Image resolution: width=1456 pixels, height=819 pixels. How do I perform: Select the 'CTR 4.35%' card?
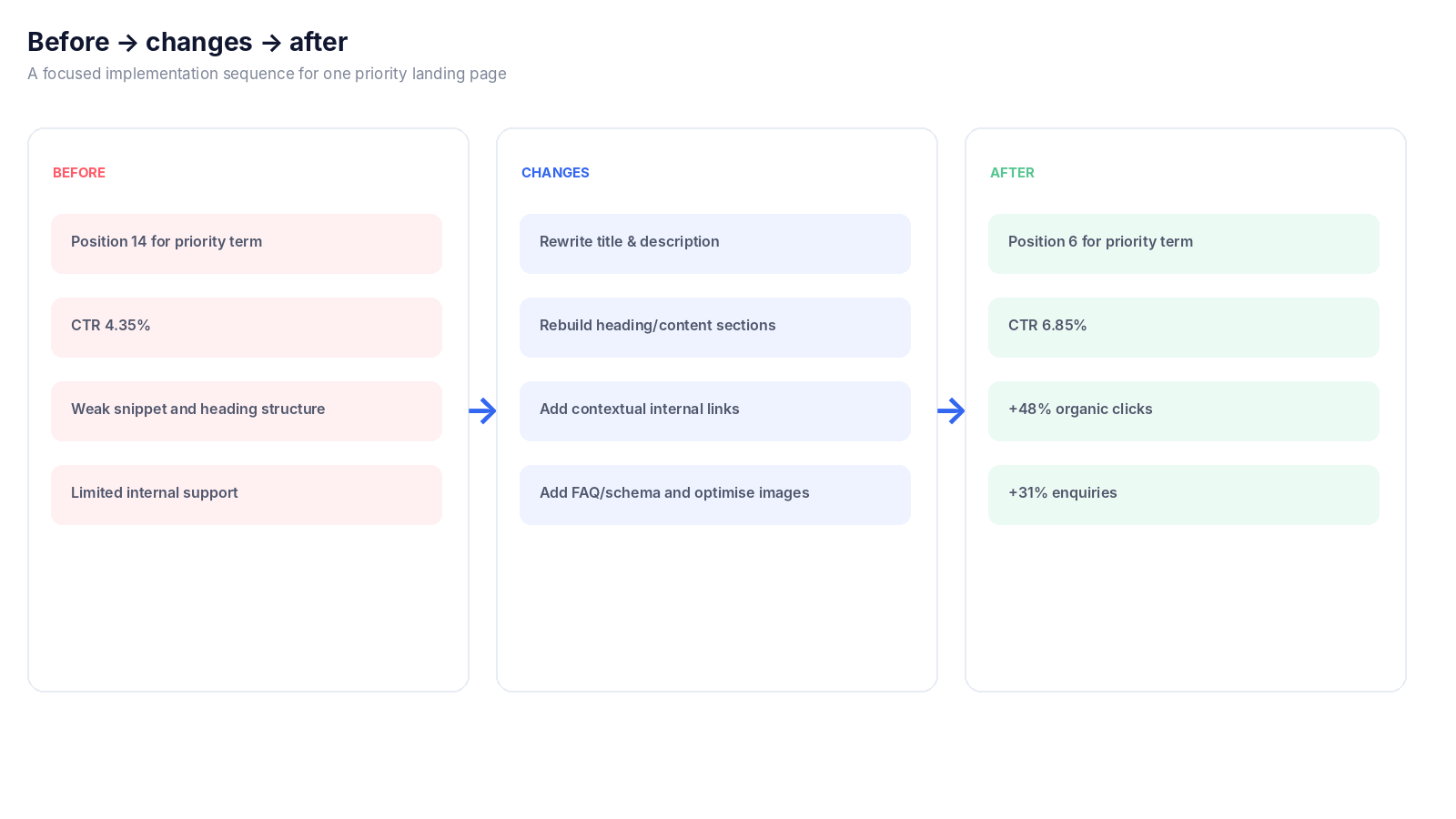tap(247, 328)
